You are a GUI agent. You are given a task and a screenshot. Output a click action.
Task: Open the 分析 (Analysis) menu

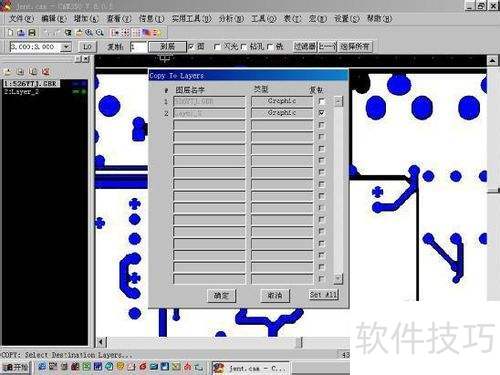[x=231, y=18]
